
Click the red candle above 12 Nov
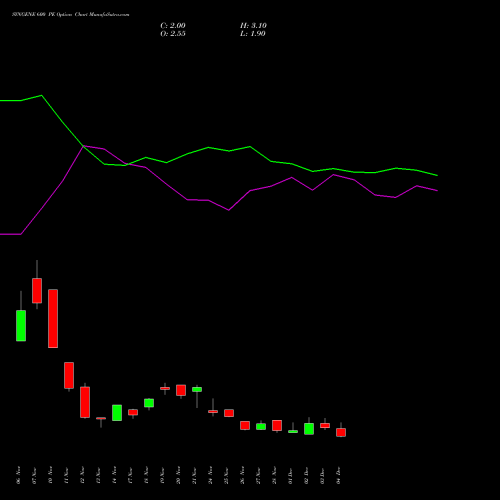click(x=85, y=402)
